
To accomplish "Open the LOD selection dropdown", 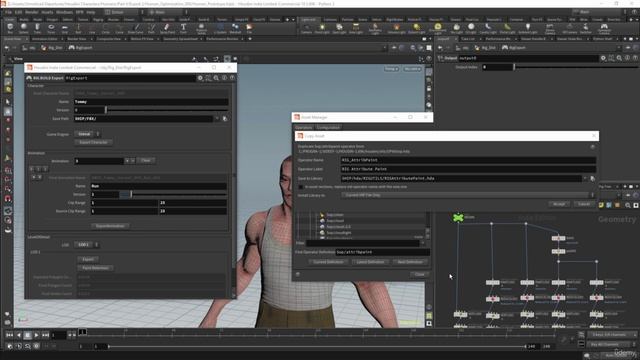I will click(x=86, y=244).
